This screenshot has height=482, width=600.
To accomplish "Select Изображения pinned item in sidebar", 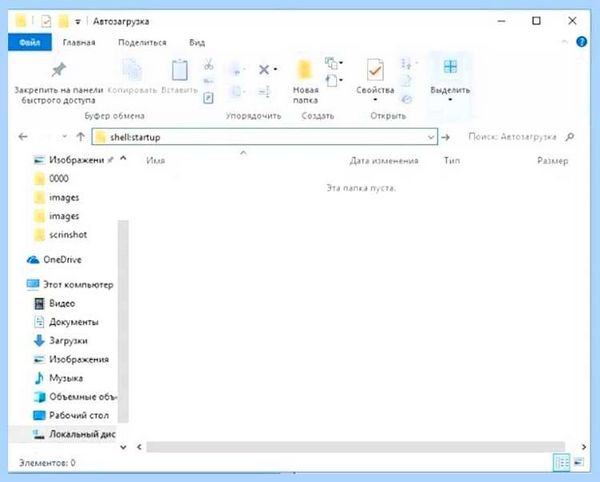I will click(73, 160).
